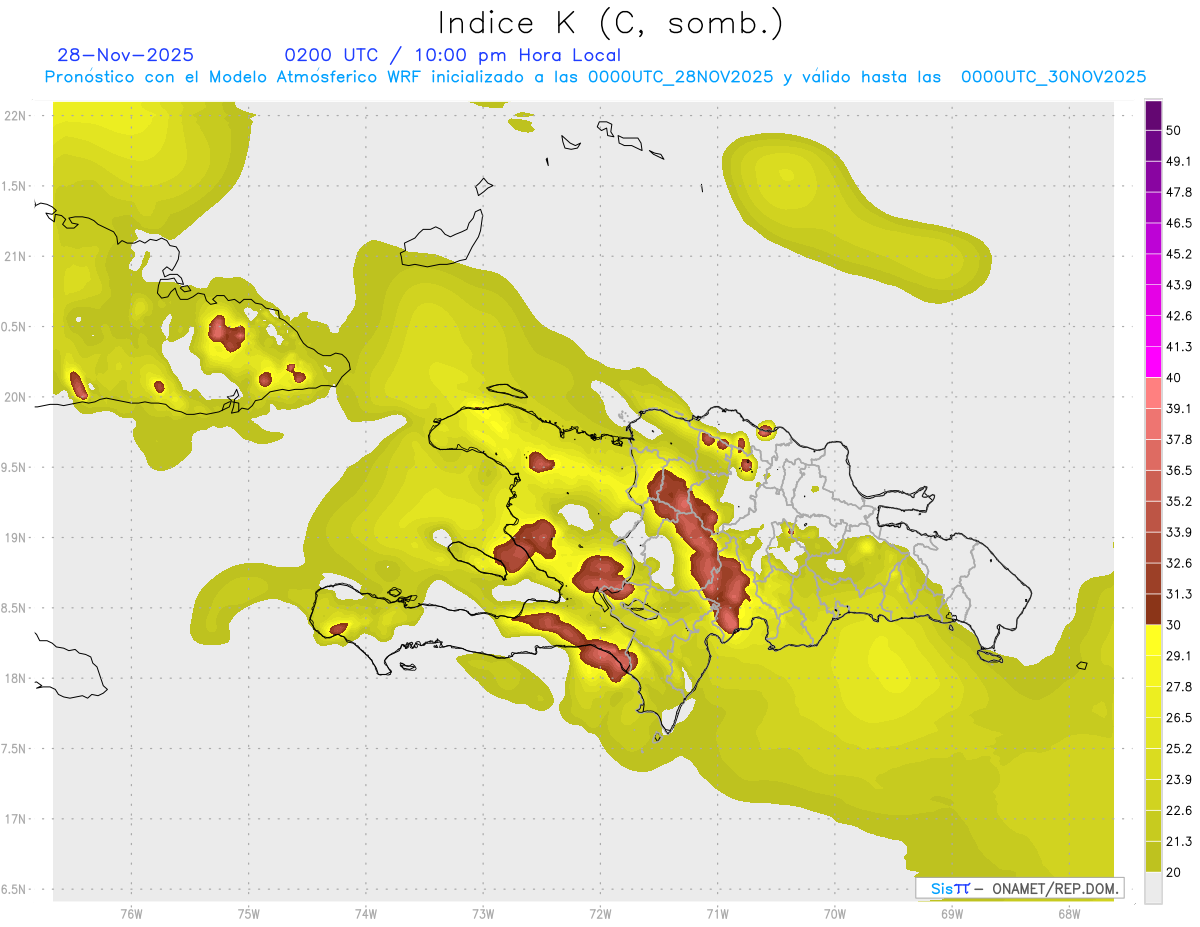Select the date label '28-Nov-2025'
1200x927 pixels.
pos(126,55)
